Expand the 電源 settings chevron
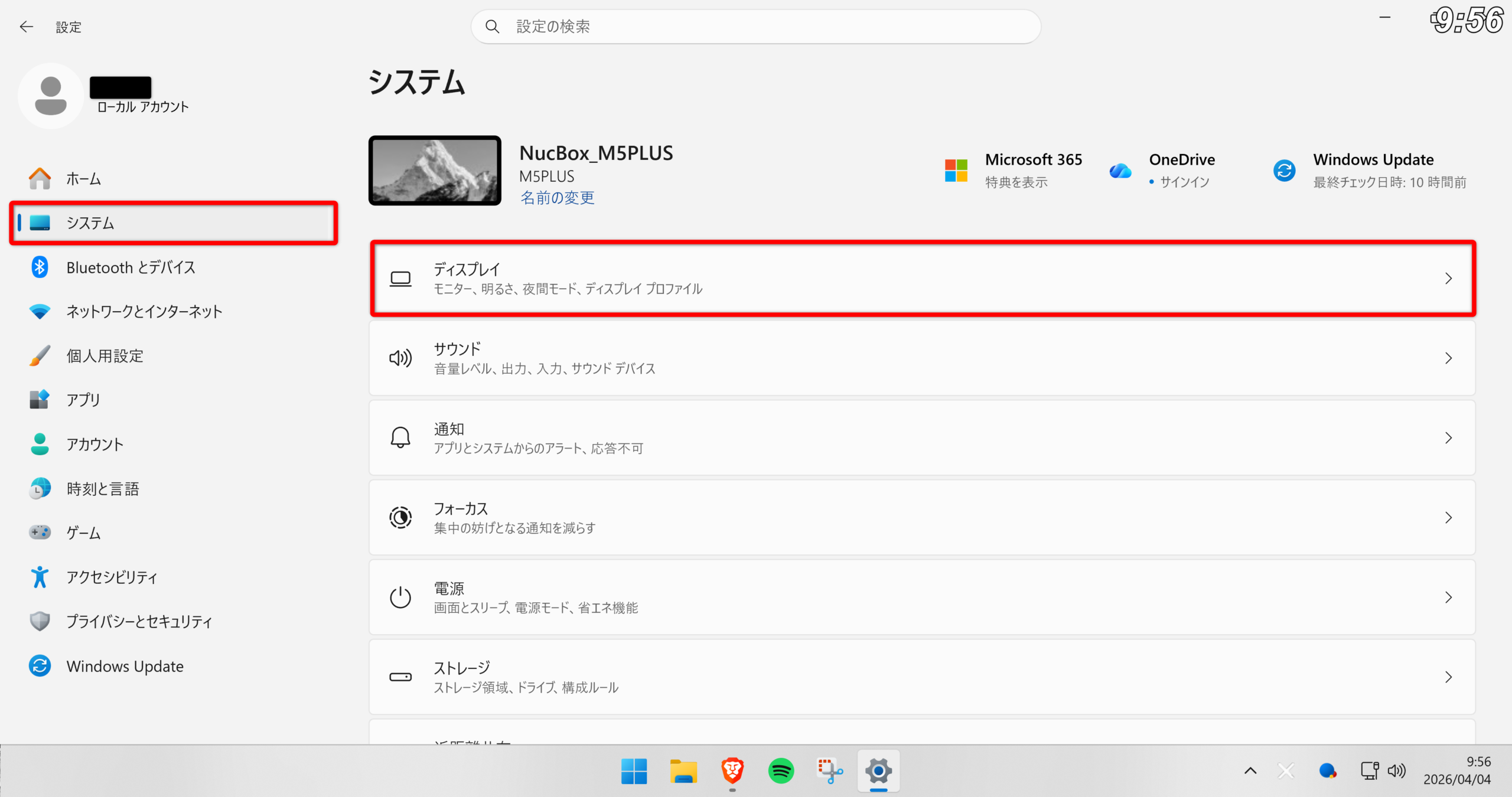The image size is (1512, 797). (x=1448, y=597)
